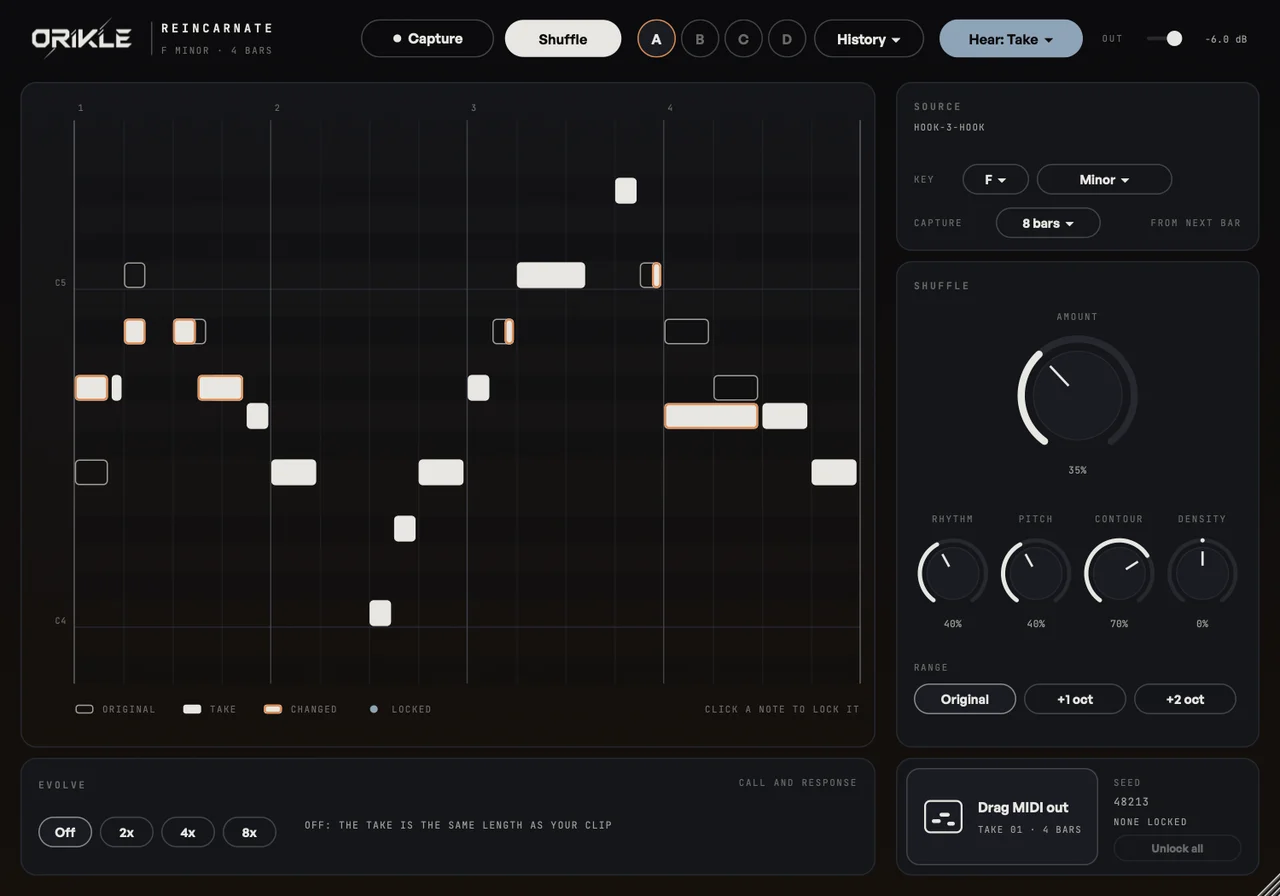
Task: Set range to +1 oct
Action: point(1075,699)
